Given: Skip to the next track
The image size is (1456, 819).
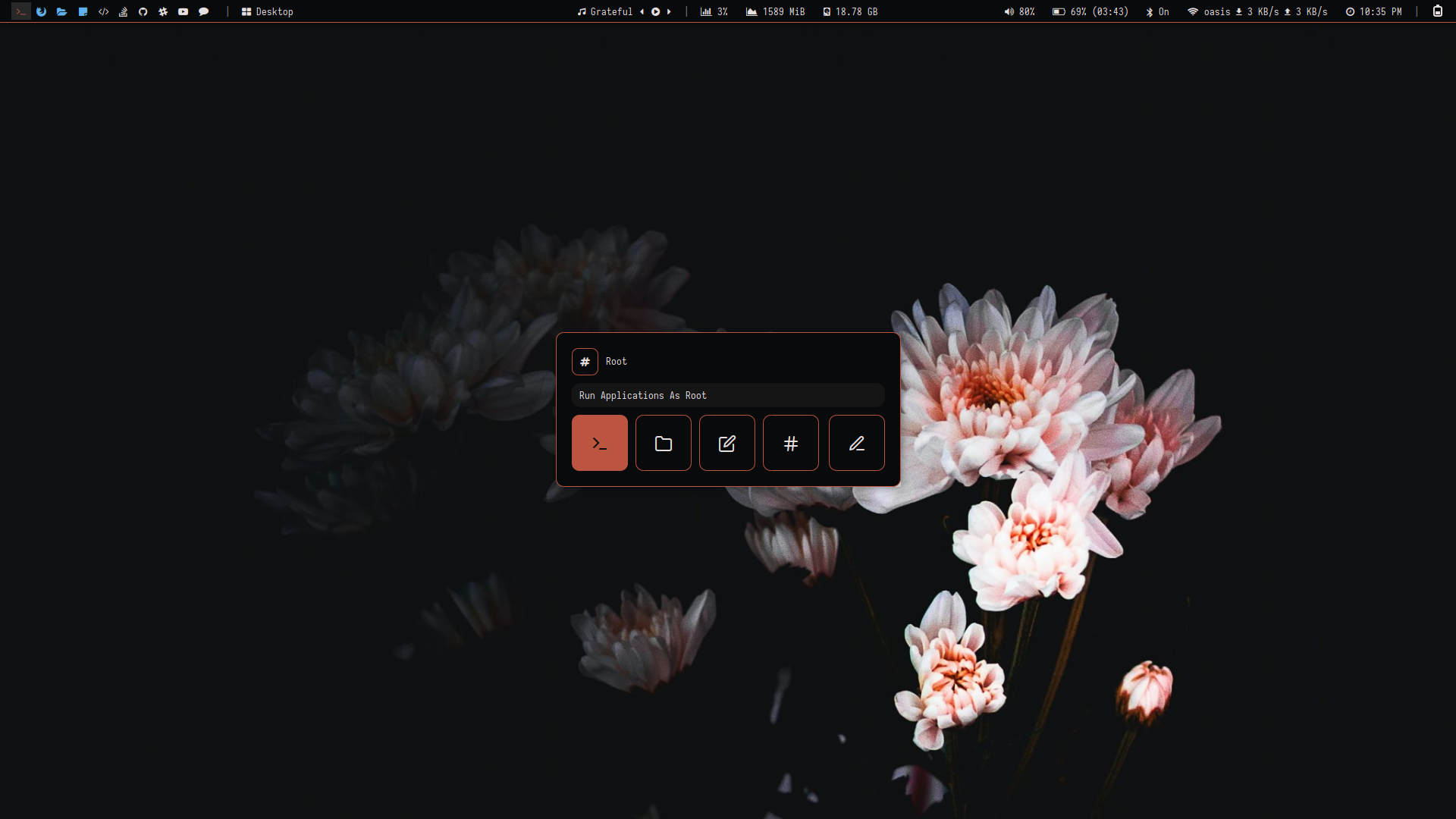Looking at the screenshot, I should coord(669,11).
